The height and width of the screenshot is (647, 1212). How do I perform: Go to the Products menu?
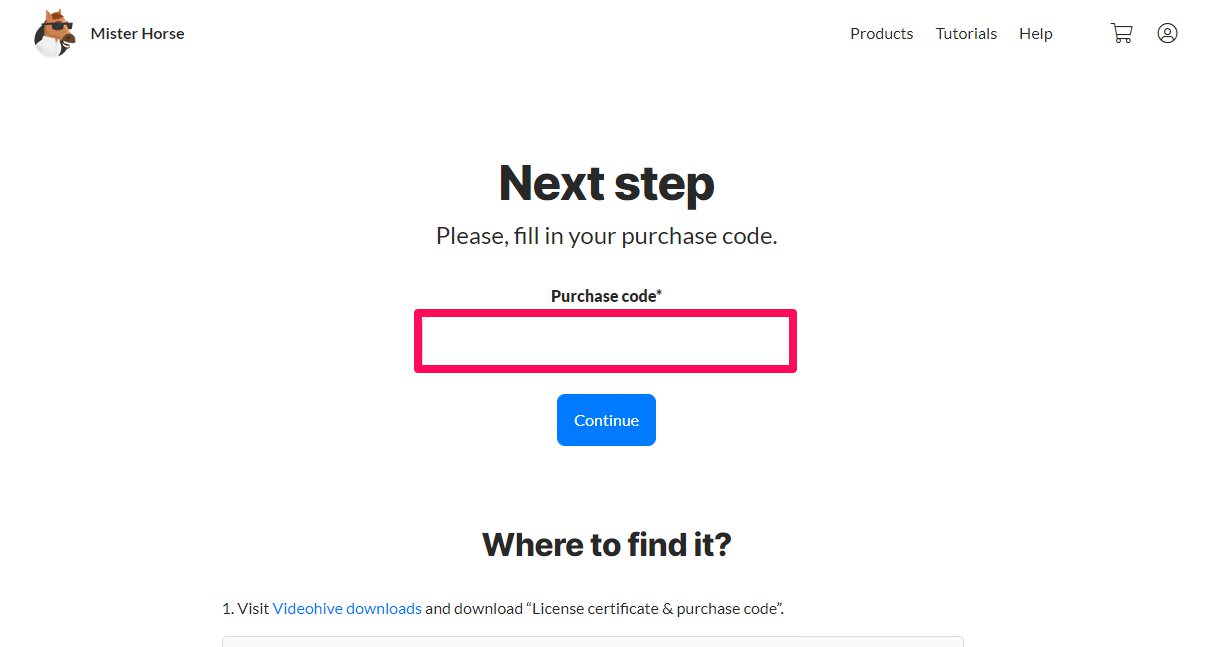coord(881,33)
